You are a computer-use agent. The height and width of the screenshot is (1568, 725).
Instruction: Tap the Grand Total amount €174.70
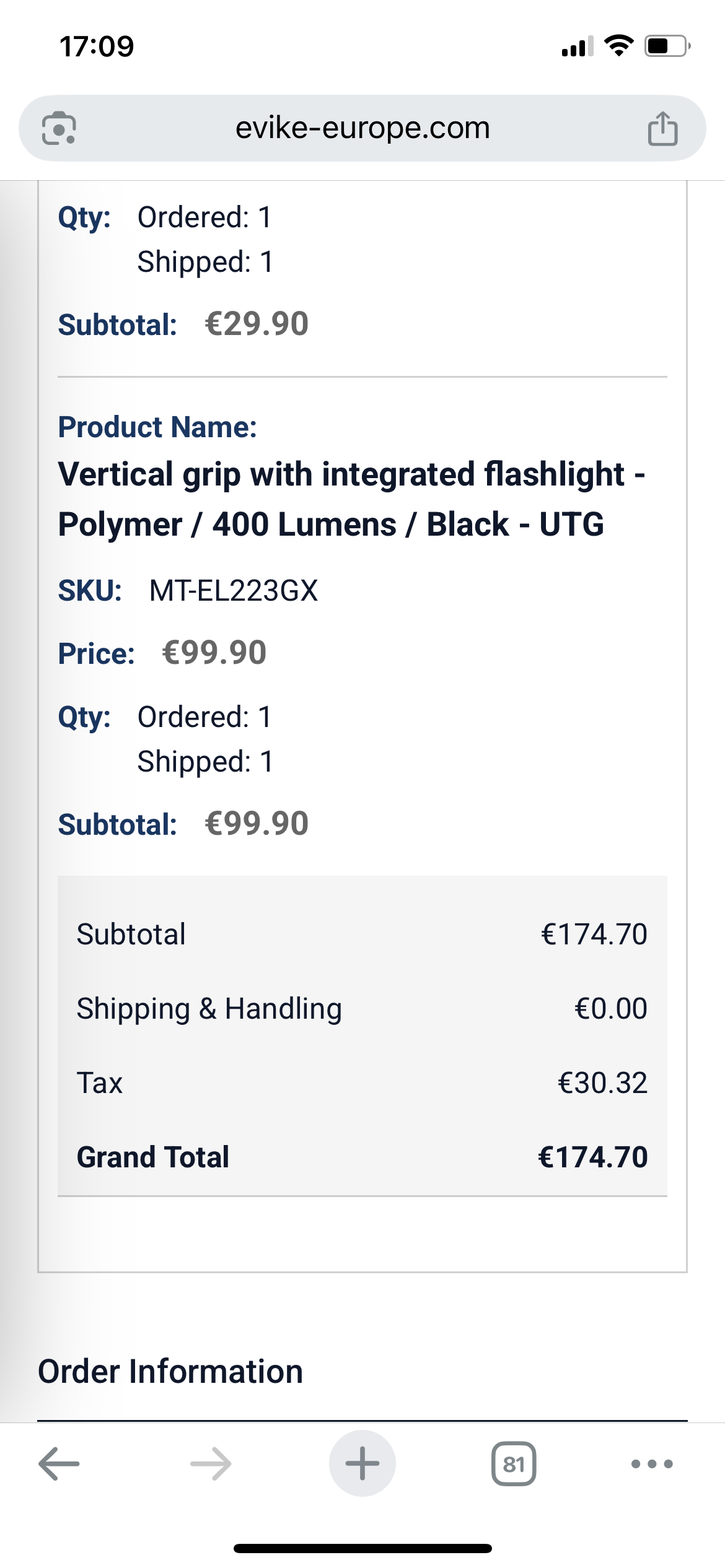point(593,1157)
